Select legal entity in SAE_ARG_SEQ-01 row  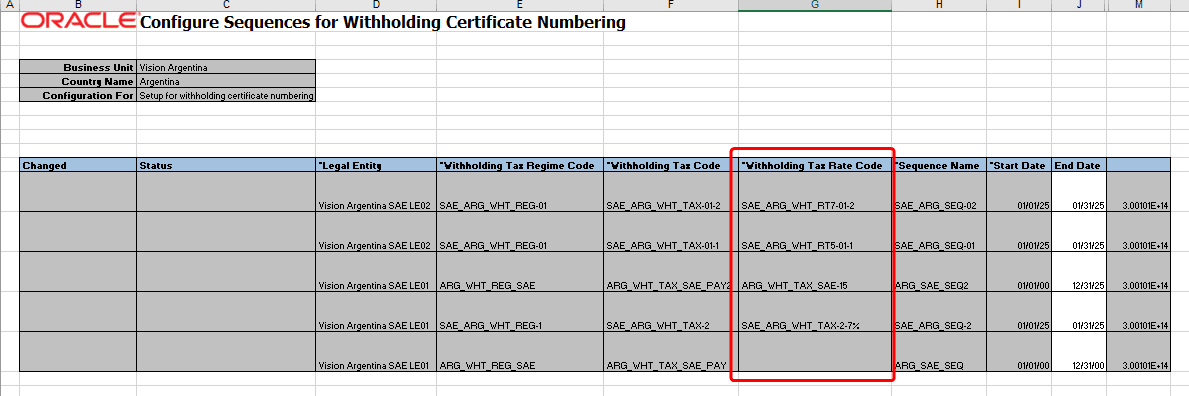[x=376, y=232]
